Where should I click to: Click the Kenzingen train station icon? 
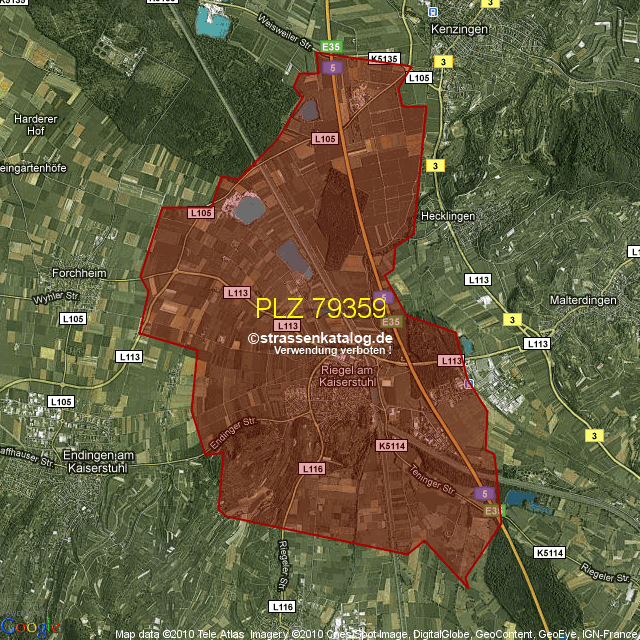[432, 12]
